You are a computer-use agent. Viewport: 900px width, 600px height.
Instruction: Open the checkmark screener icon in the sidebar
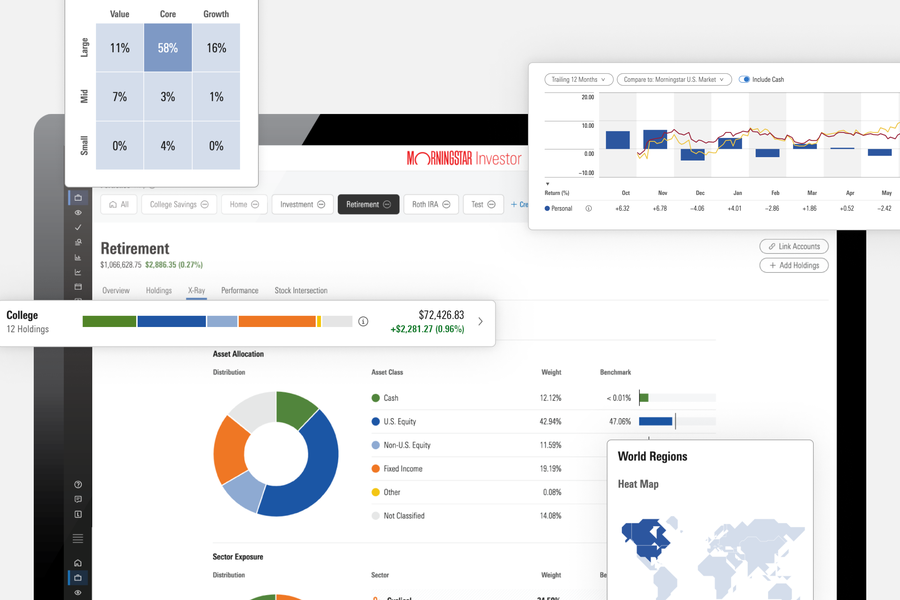tap(79, 227)
